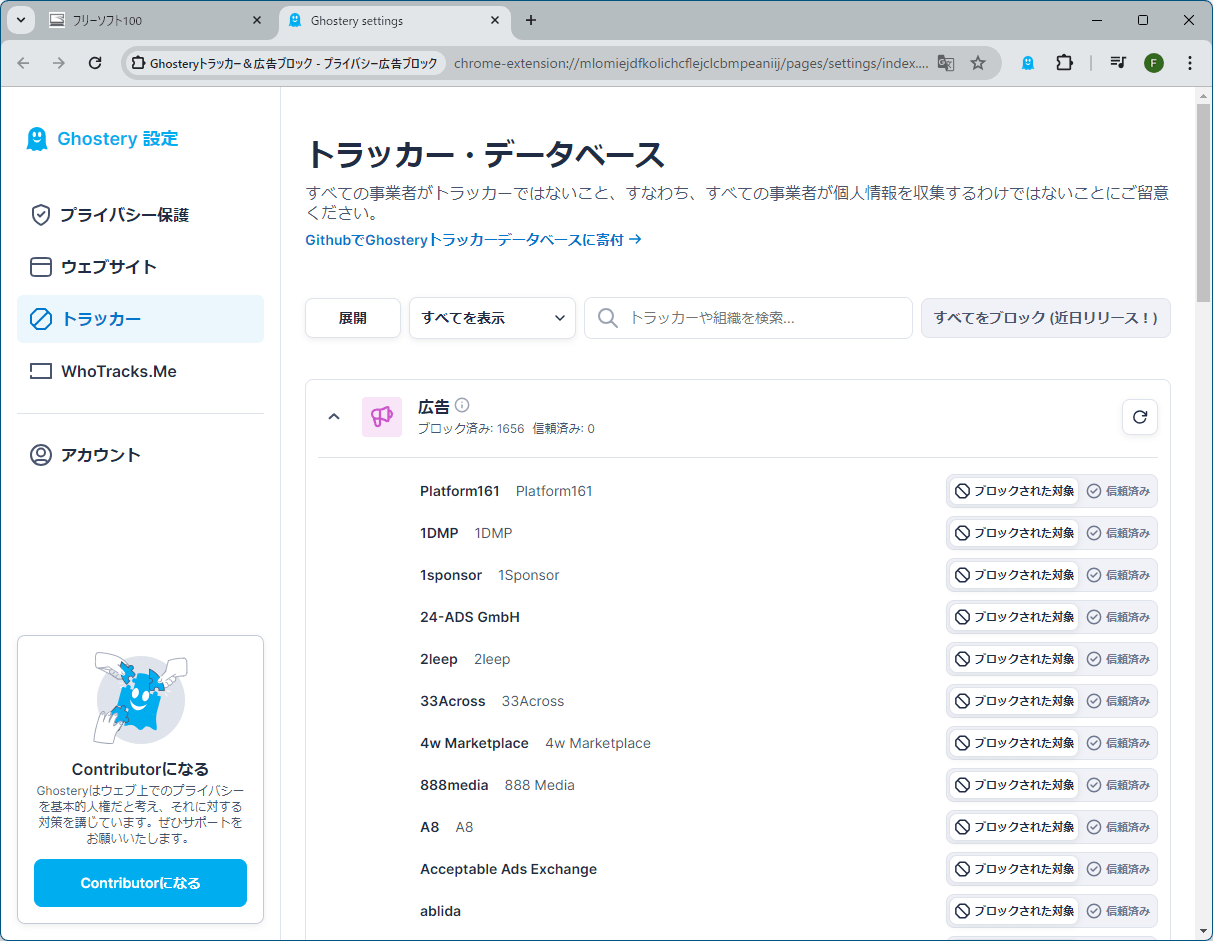Click the 1sponsor tracker name
Screen dimensions: 1213x941
click(451, 575)
